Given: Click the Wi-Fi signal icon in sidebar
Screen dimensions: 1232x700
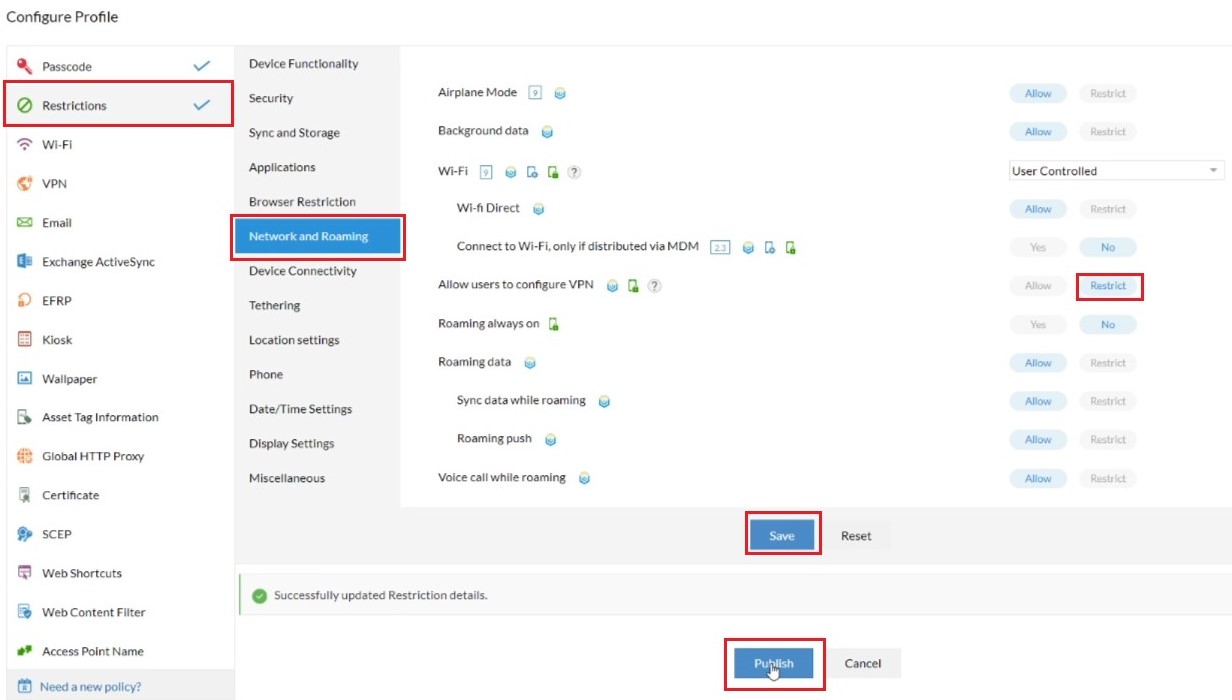Looking at the screenshot, I should (25, 145).
